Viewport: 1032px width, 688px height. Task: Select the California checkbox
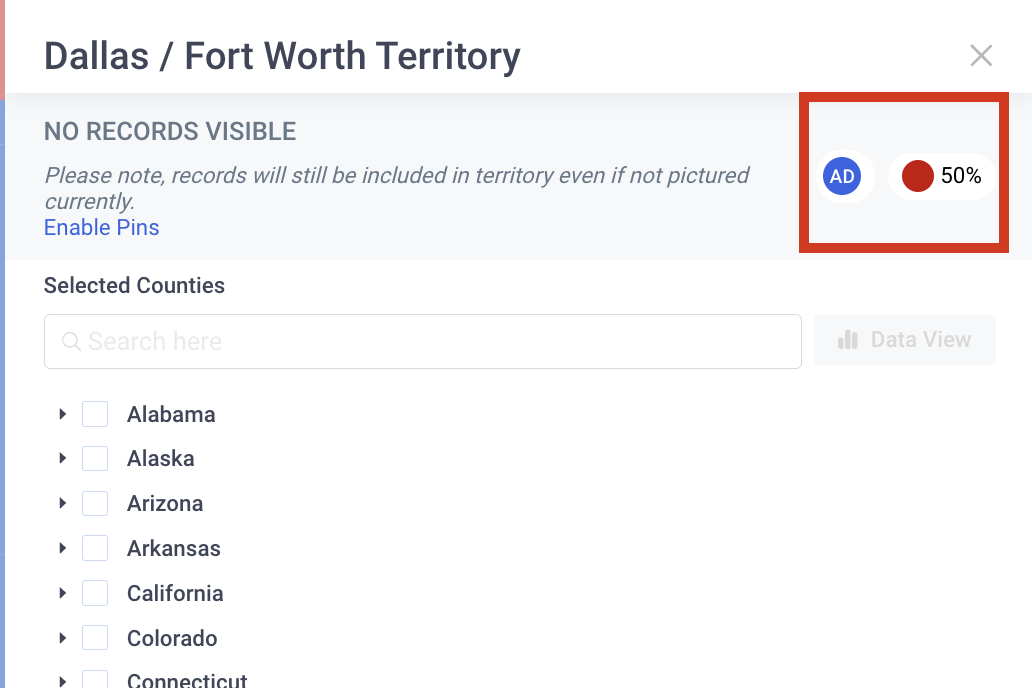click(x=95, y=593)
